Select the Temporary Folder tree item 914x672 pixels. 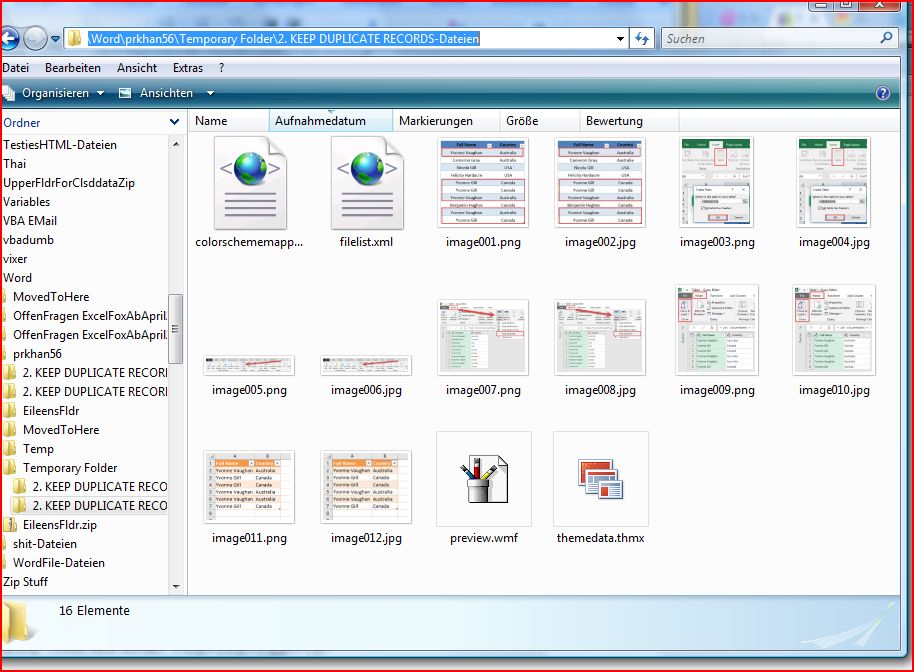point(70,467)
